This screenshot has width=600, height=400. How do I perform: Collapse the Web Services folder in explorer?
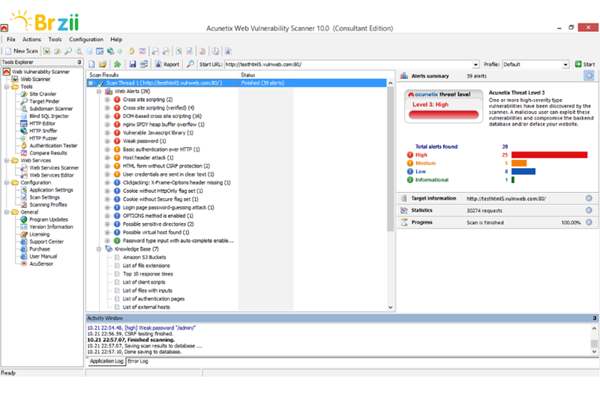[7, 160]
